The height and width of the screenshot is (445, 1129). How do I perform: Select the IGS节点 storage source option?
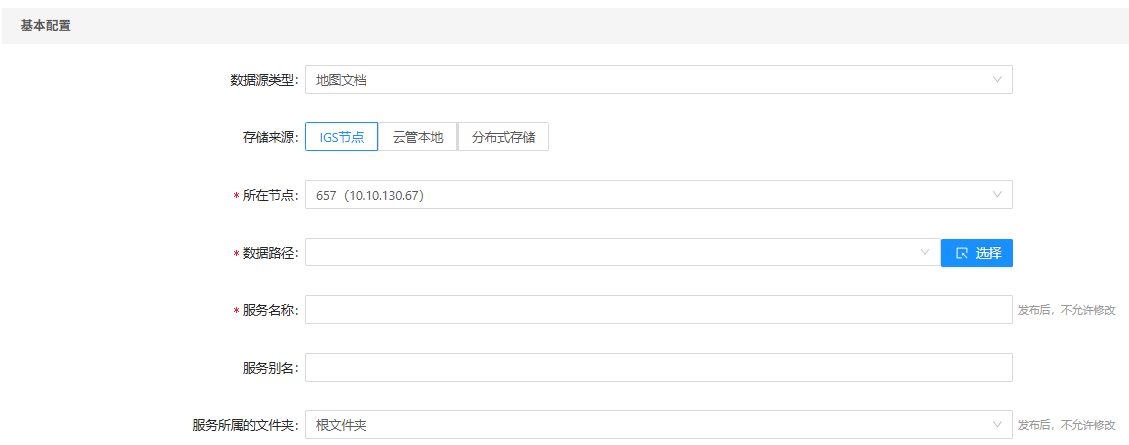[341, 137]
